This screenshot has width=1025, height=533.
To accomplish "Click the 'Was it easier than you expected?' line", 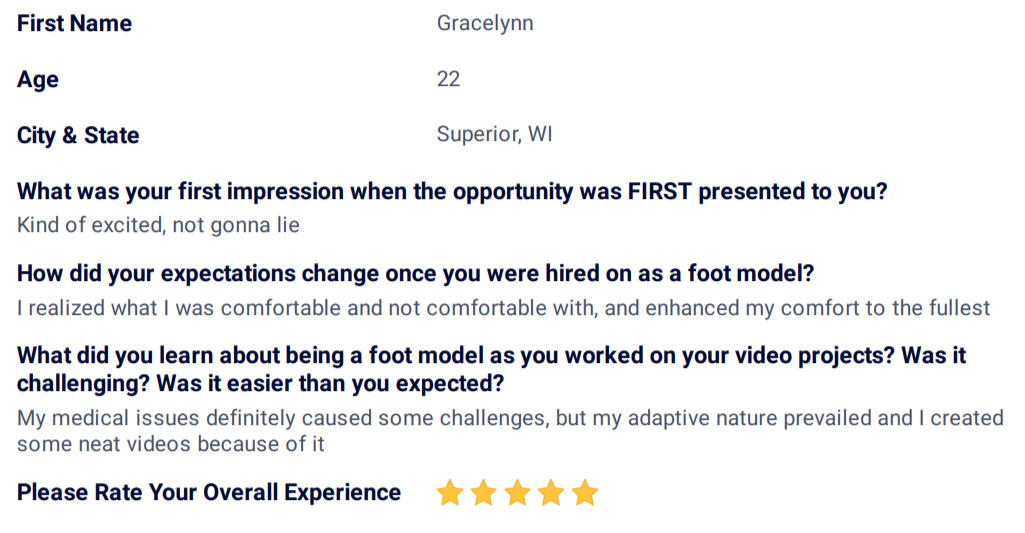I will click(x=330, y=383).
